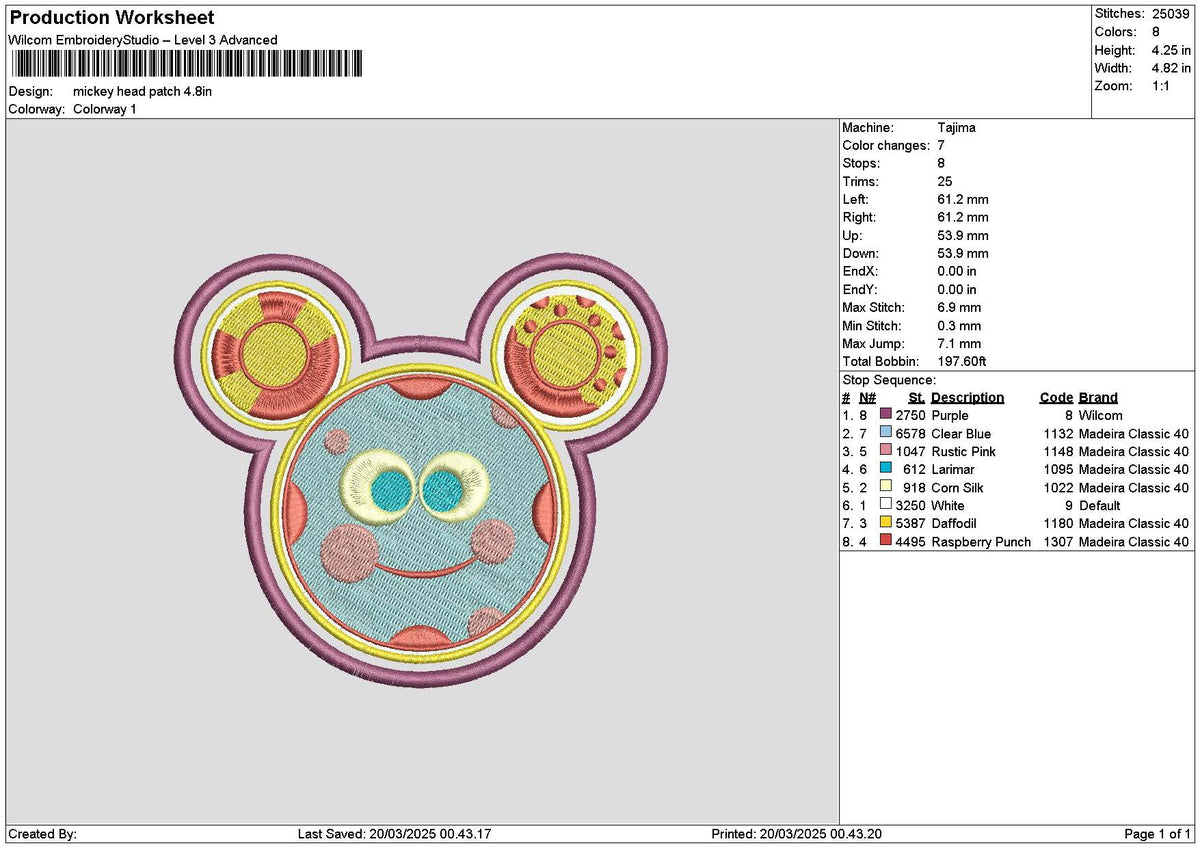This screenshot has width=1200, height=848.
Task: Click the Max Jump value 7.1 mm
Action: point(960,343)
